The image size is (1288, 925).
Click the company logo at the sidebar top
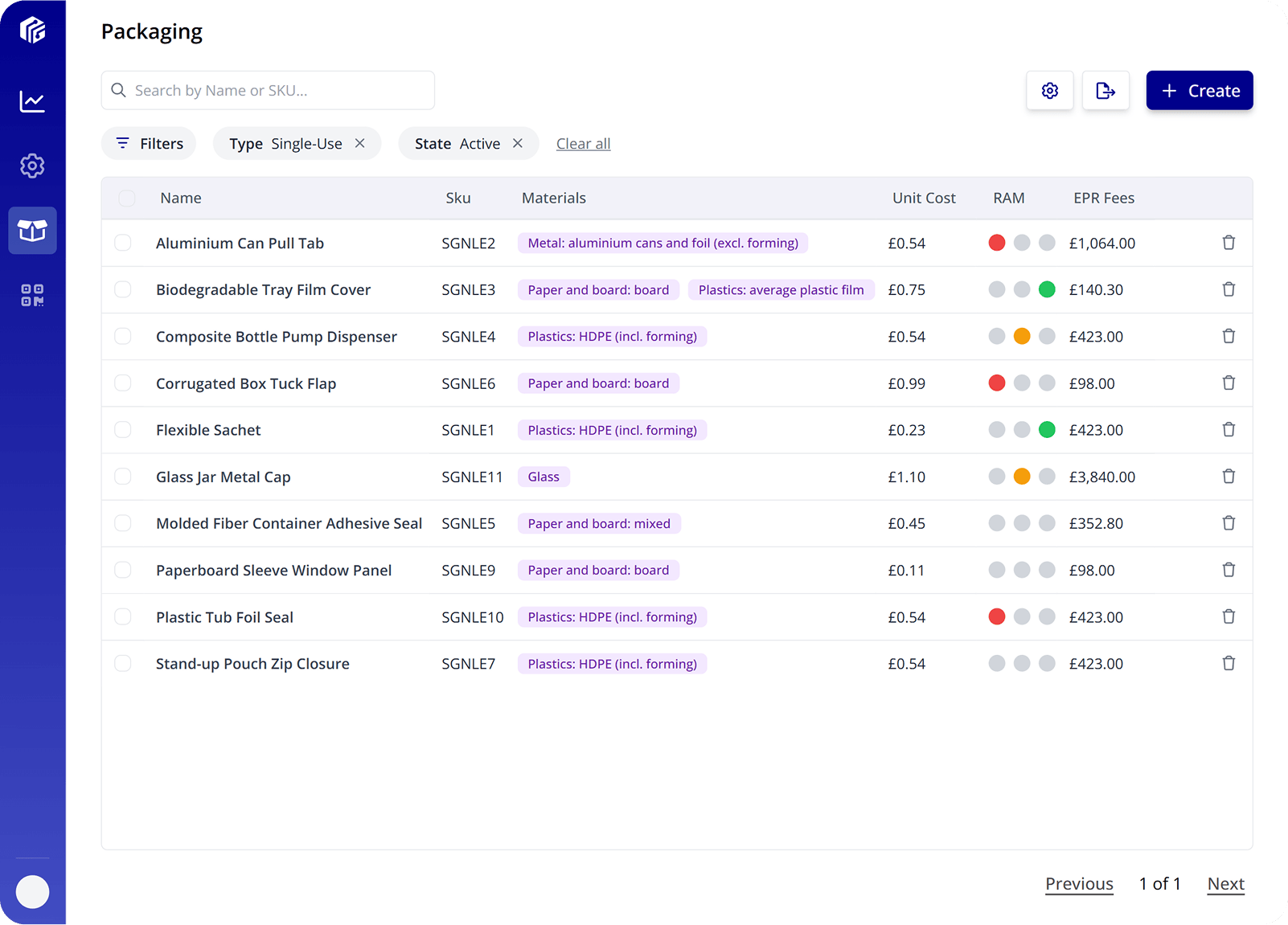pyautogui.click(x=32, y=29)
